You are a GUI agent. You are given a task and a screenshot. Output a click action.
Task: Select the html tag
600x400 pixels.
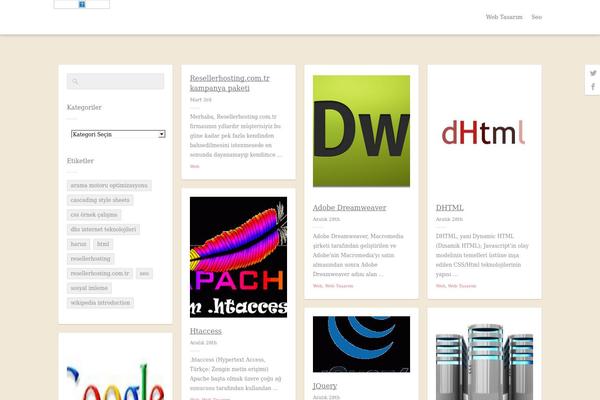(x=103, y=244)
